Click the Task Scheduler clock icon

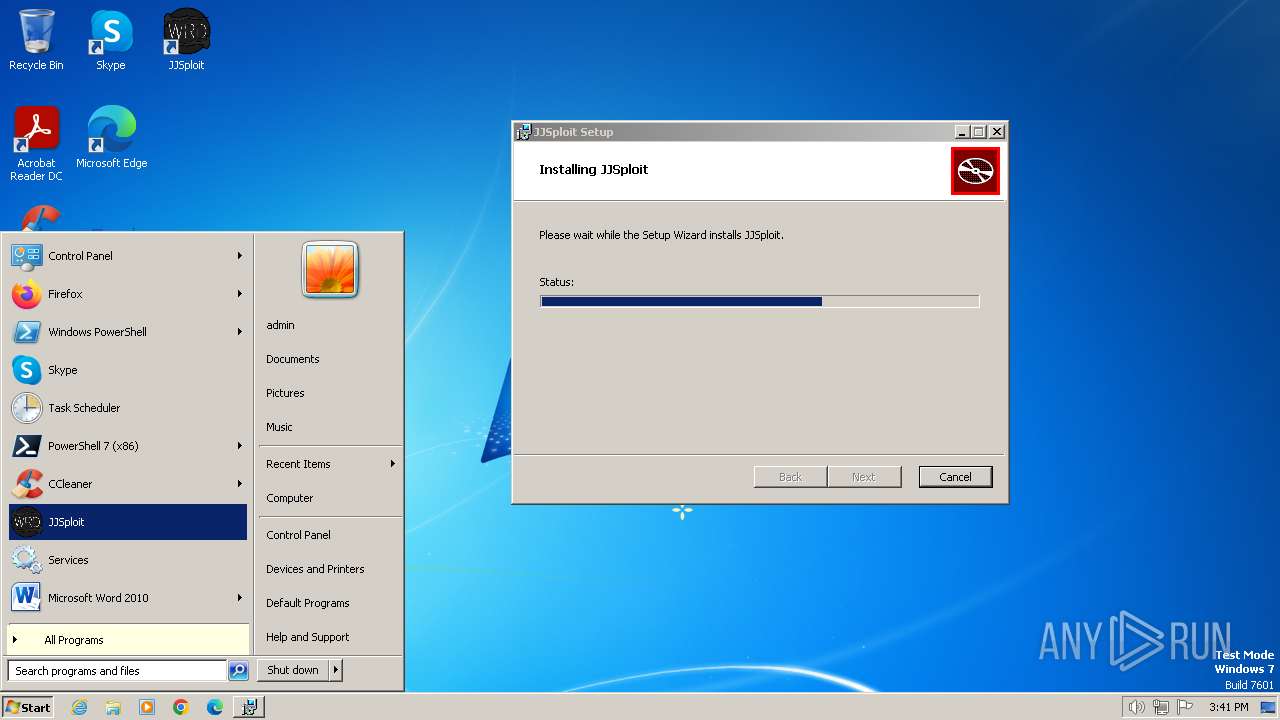pyautogui.click(x=27, y=408)
